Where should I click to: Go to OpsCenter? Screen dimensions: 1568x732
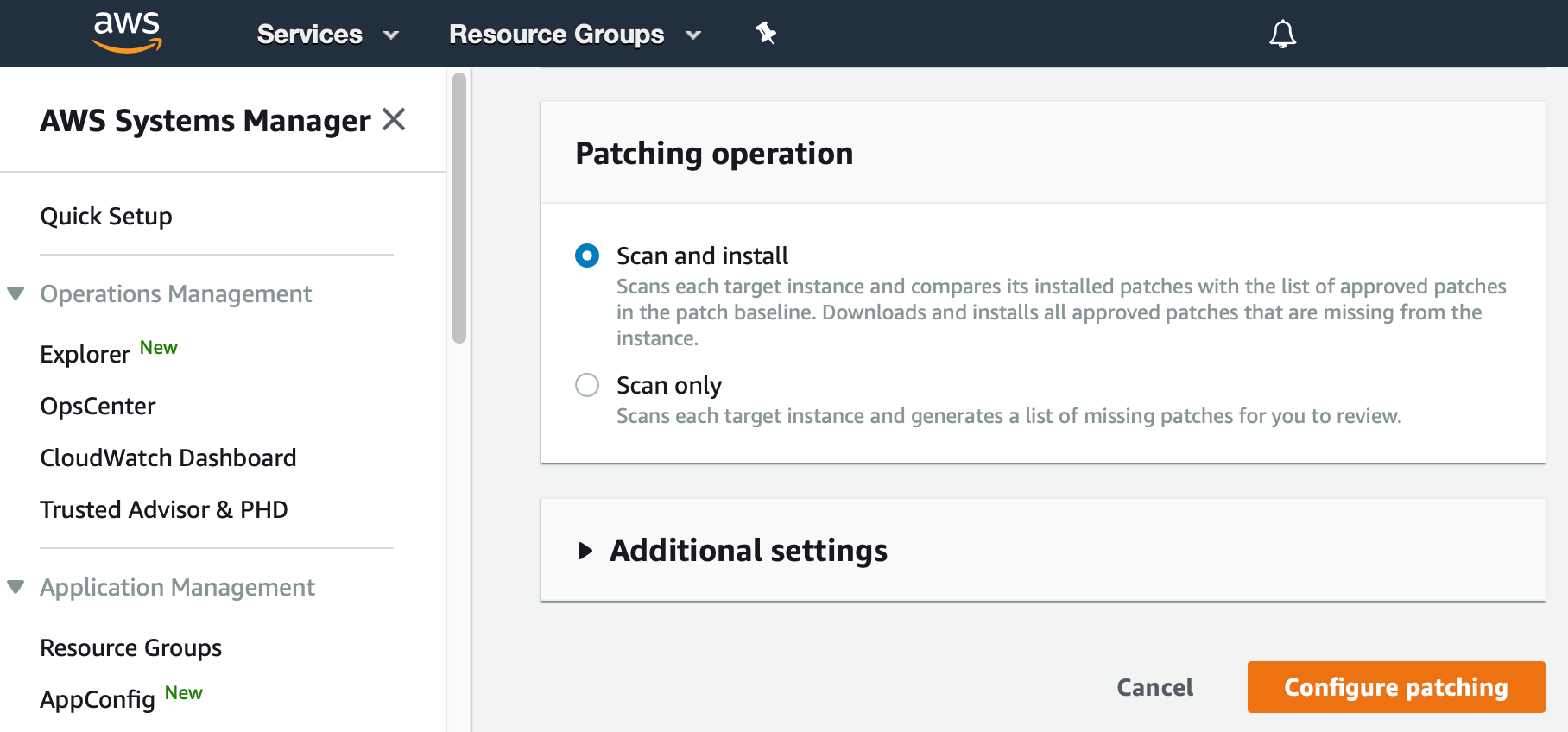pyautogui.click(x=98, y=406)
